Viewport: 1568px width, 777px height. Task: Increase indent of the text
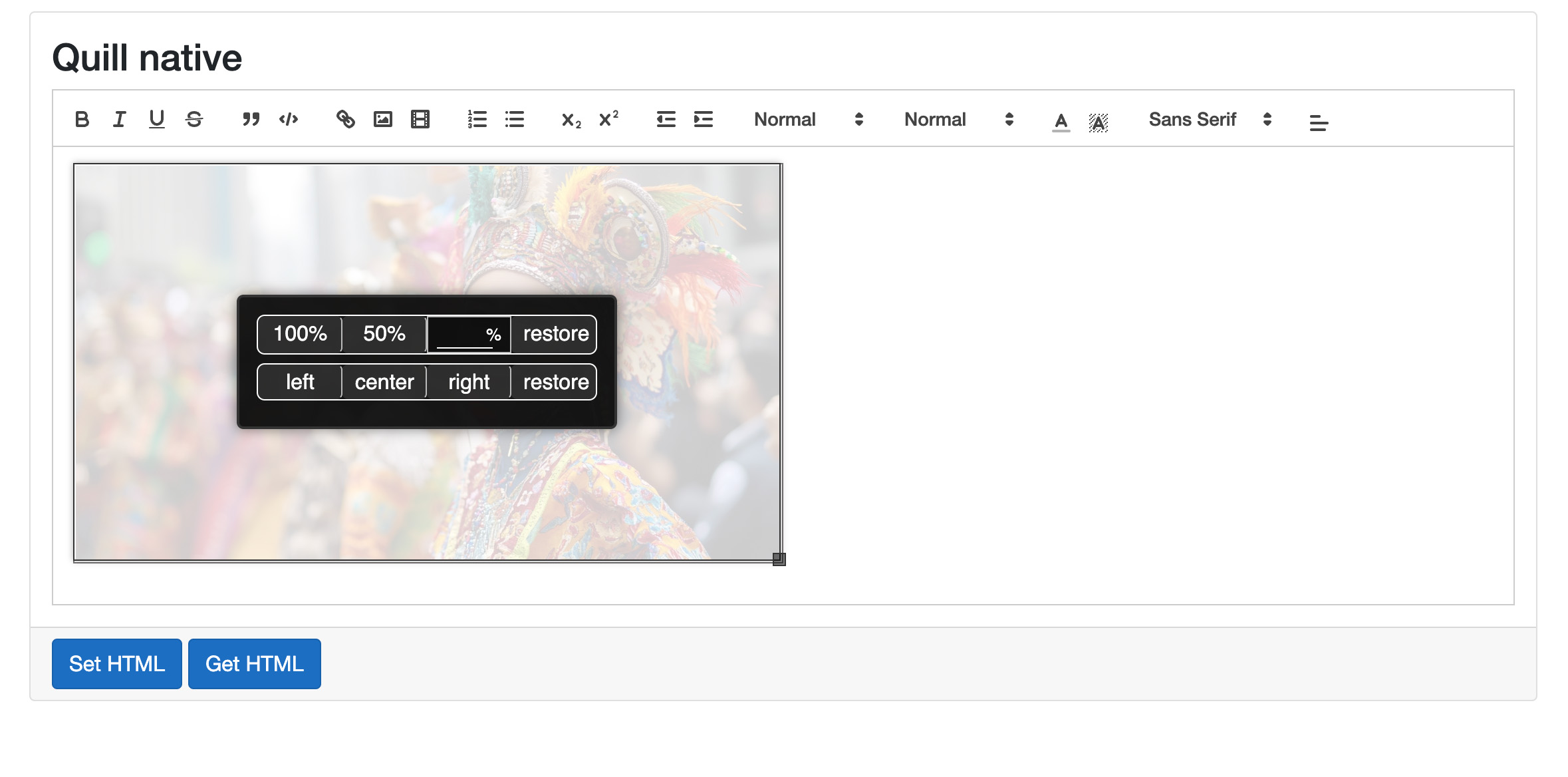tap(703, 119)
